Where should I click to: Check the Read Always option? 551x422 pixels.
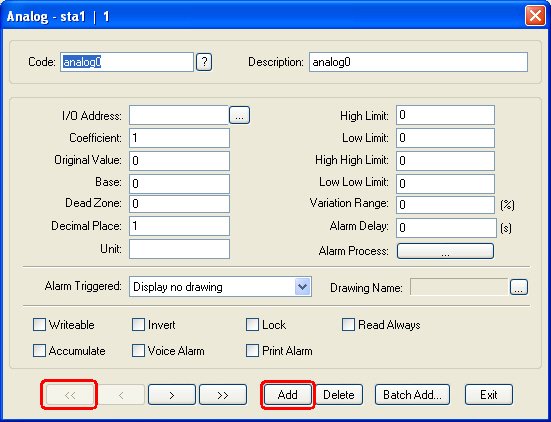pos(348,325)
